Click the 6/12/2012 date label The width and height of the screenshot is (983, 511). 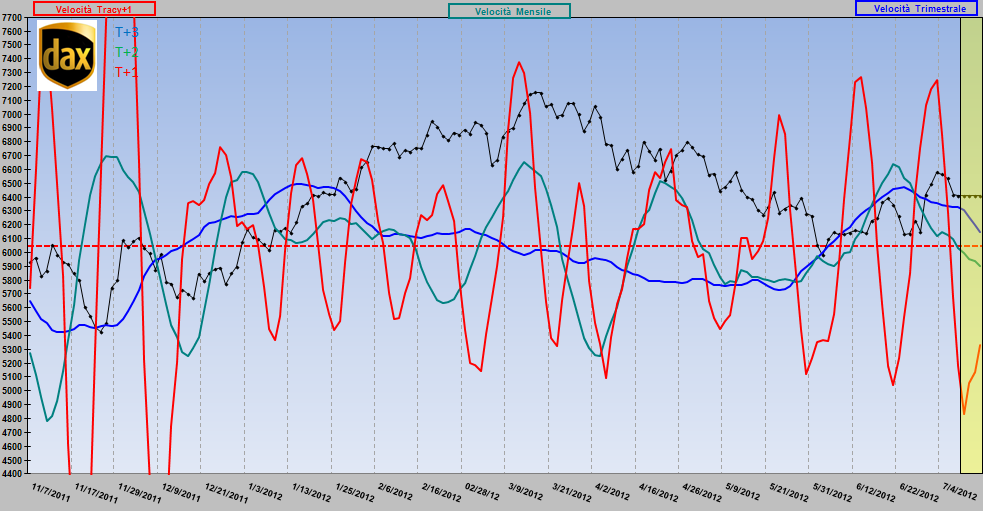click(875, 492)
